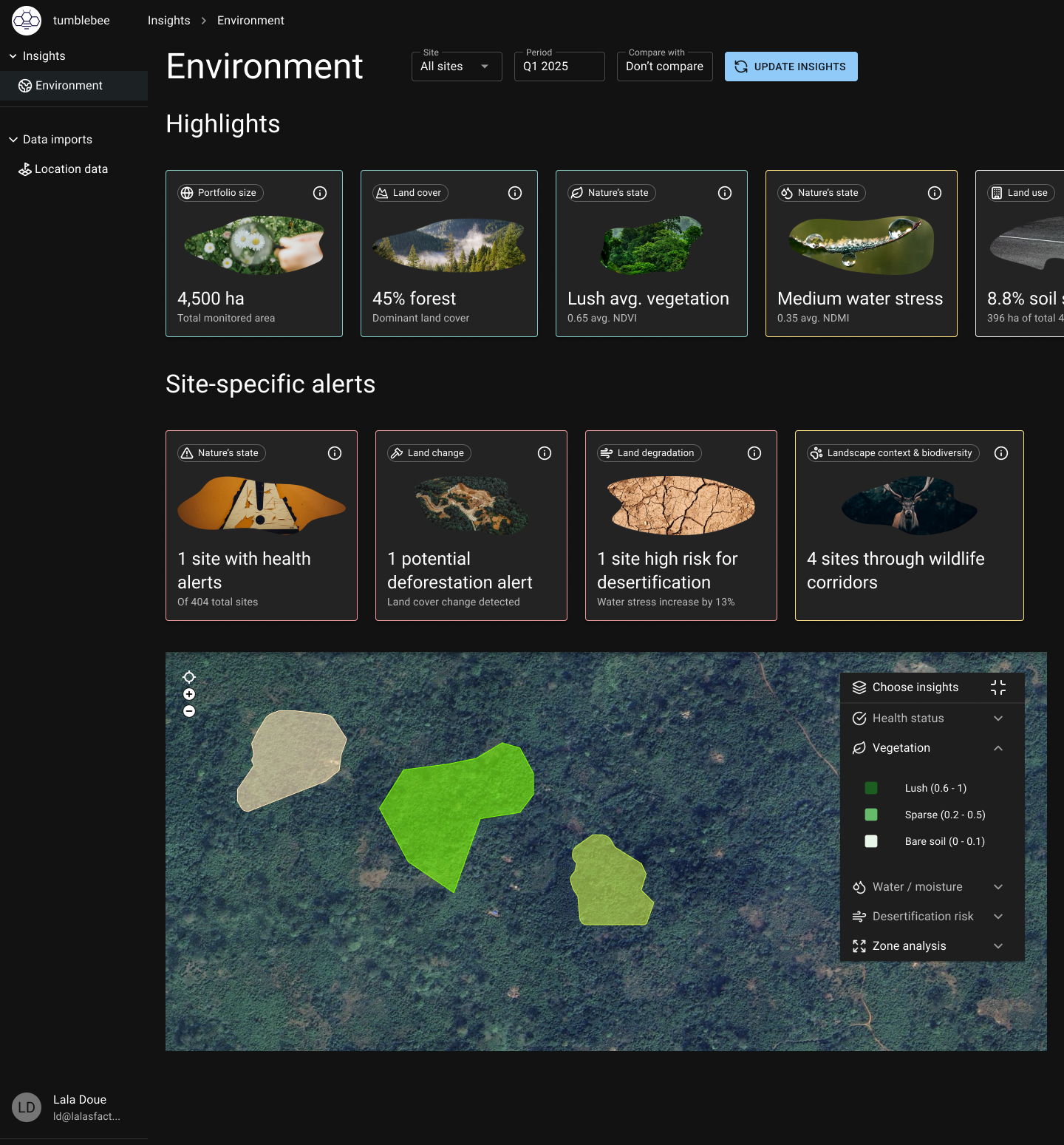Go to Insights breadcrumb
This screenshot has width=1064, height=1145.
pos(168,21)
